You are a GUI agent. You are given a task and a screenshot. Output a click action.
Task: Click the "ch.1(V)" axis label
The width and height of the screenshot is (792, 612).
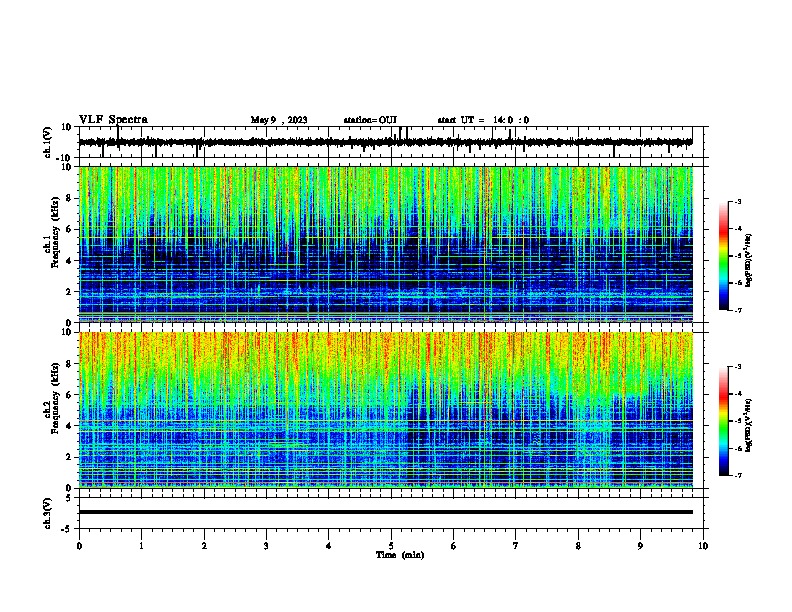pos(48,142)
